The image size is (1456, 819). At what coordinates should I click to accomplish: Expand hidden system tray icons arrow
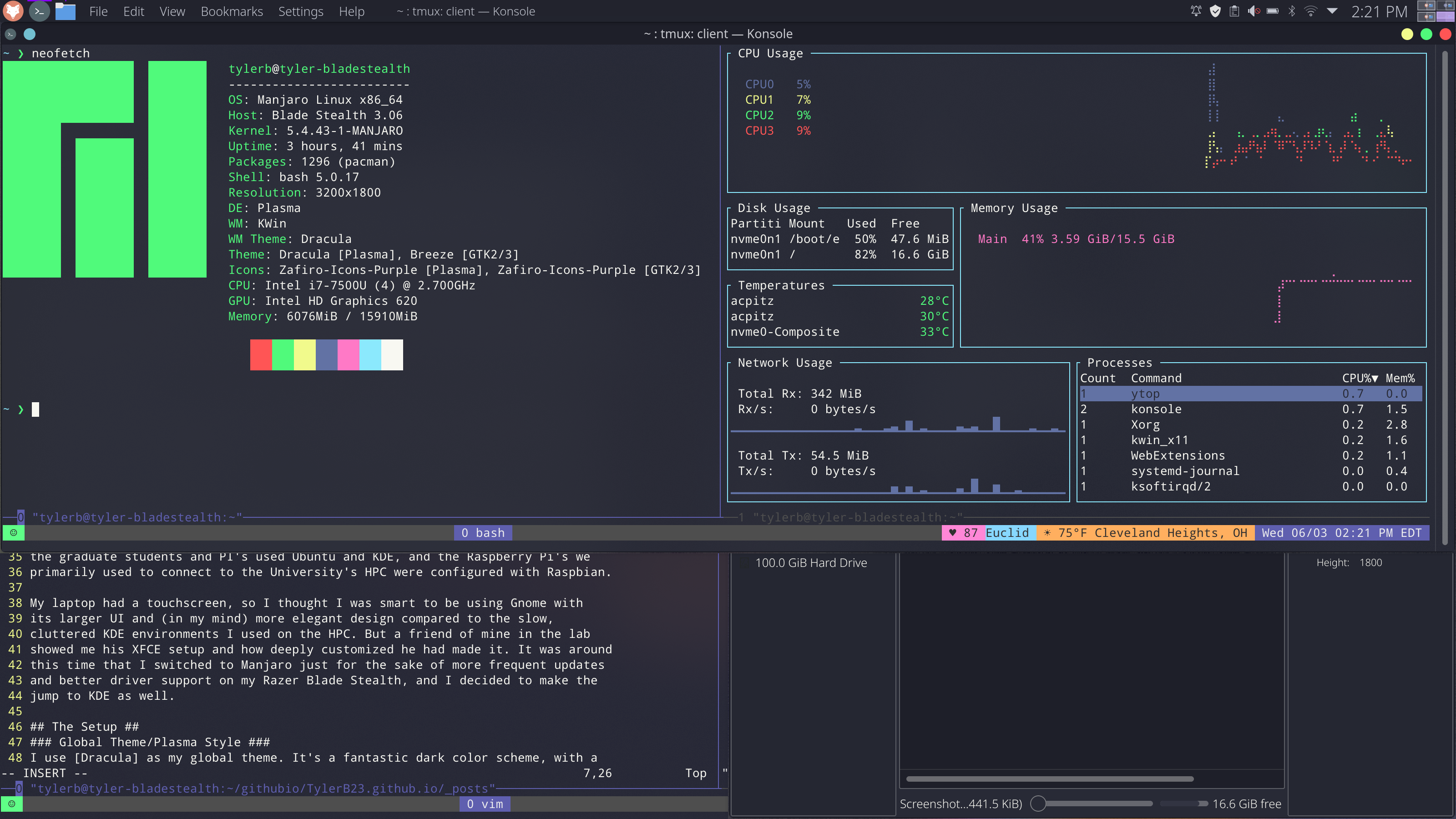point(1332,11)
